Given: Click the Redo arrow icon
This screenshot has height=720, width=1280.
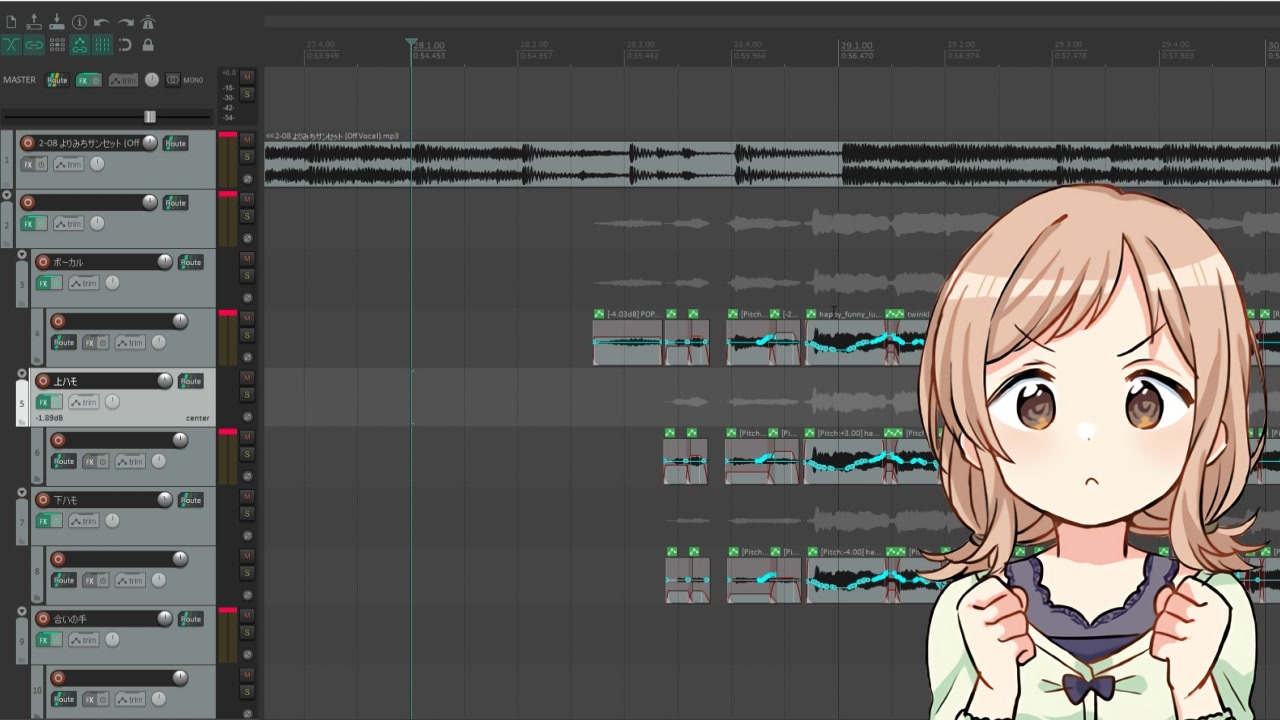Looking at the screenshot, I should point(125,21).
